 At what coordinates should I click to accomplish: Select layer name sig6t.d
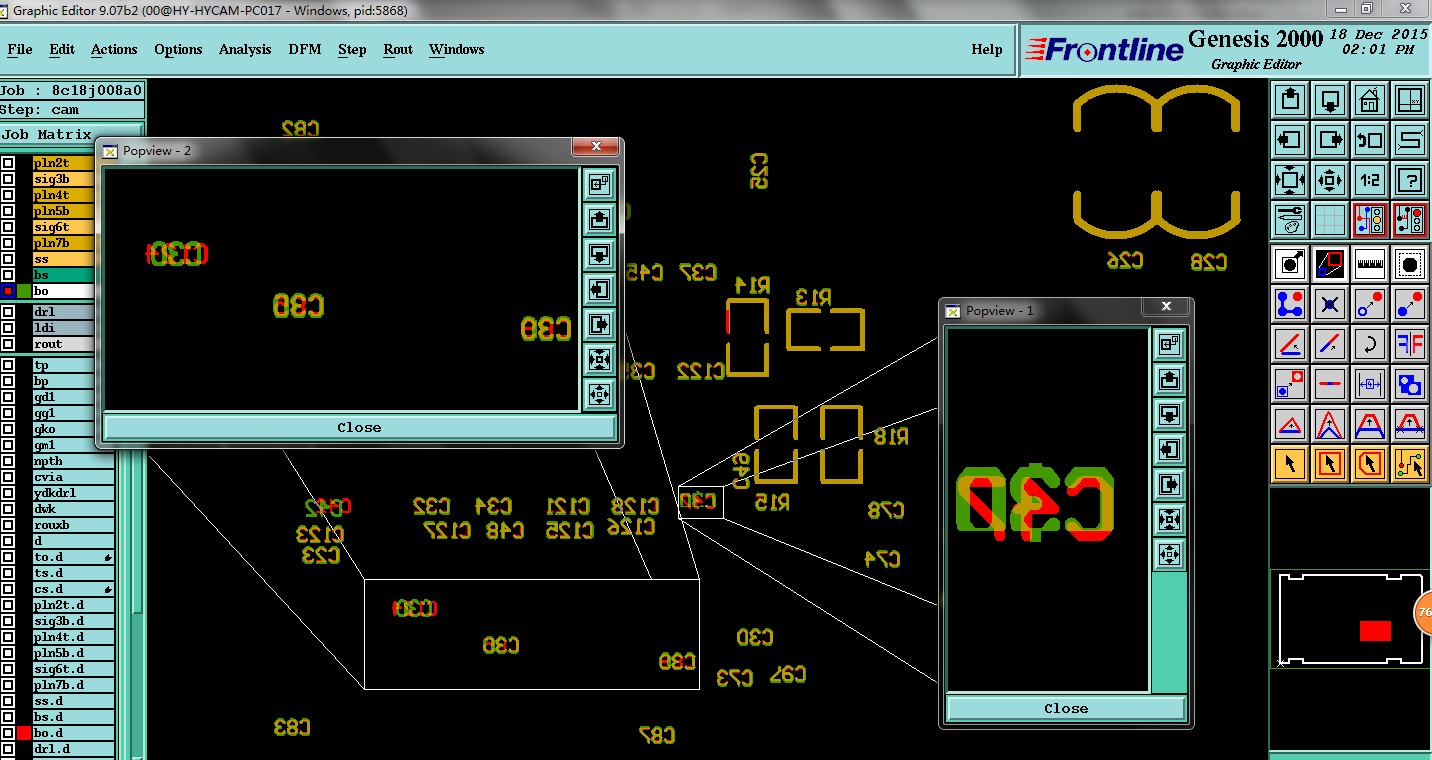(x=74, y=669)
